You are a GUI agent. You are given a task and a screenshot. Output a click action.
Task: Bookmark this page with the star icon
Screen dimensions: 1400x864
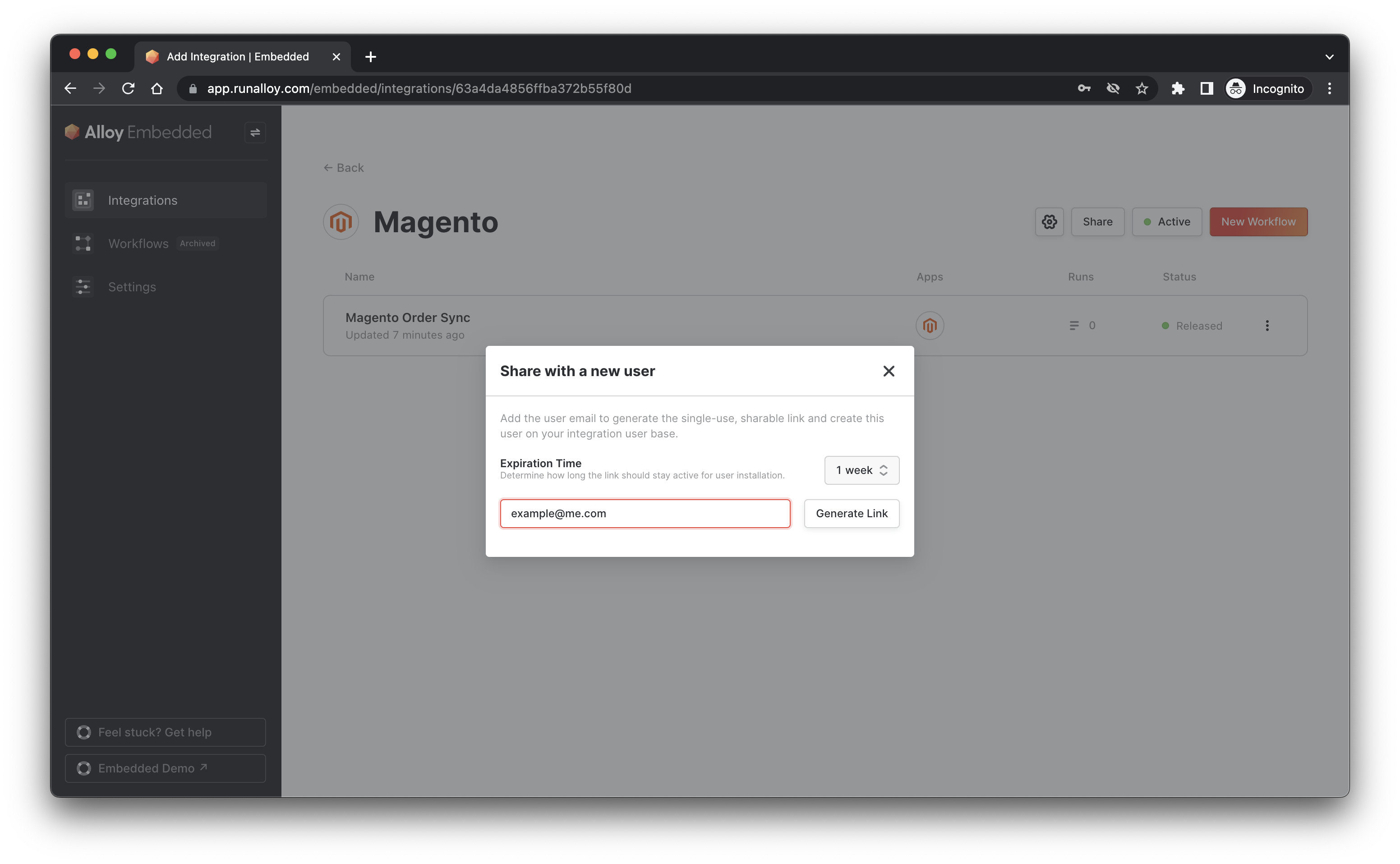(1141, 88)
